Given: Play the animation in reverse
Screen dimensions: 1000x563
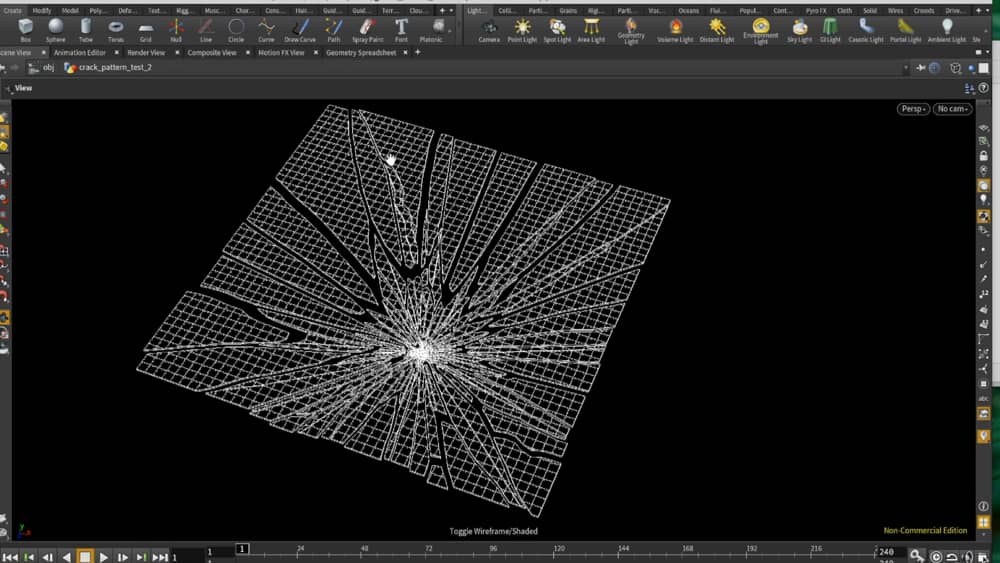Looking at the screenshot, I should tap(66, 557).
